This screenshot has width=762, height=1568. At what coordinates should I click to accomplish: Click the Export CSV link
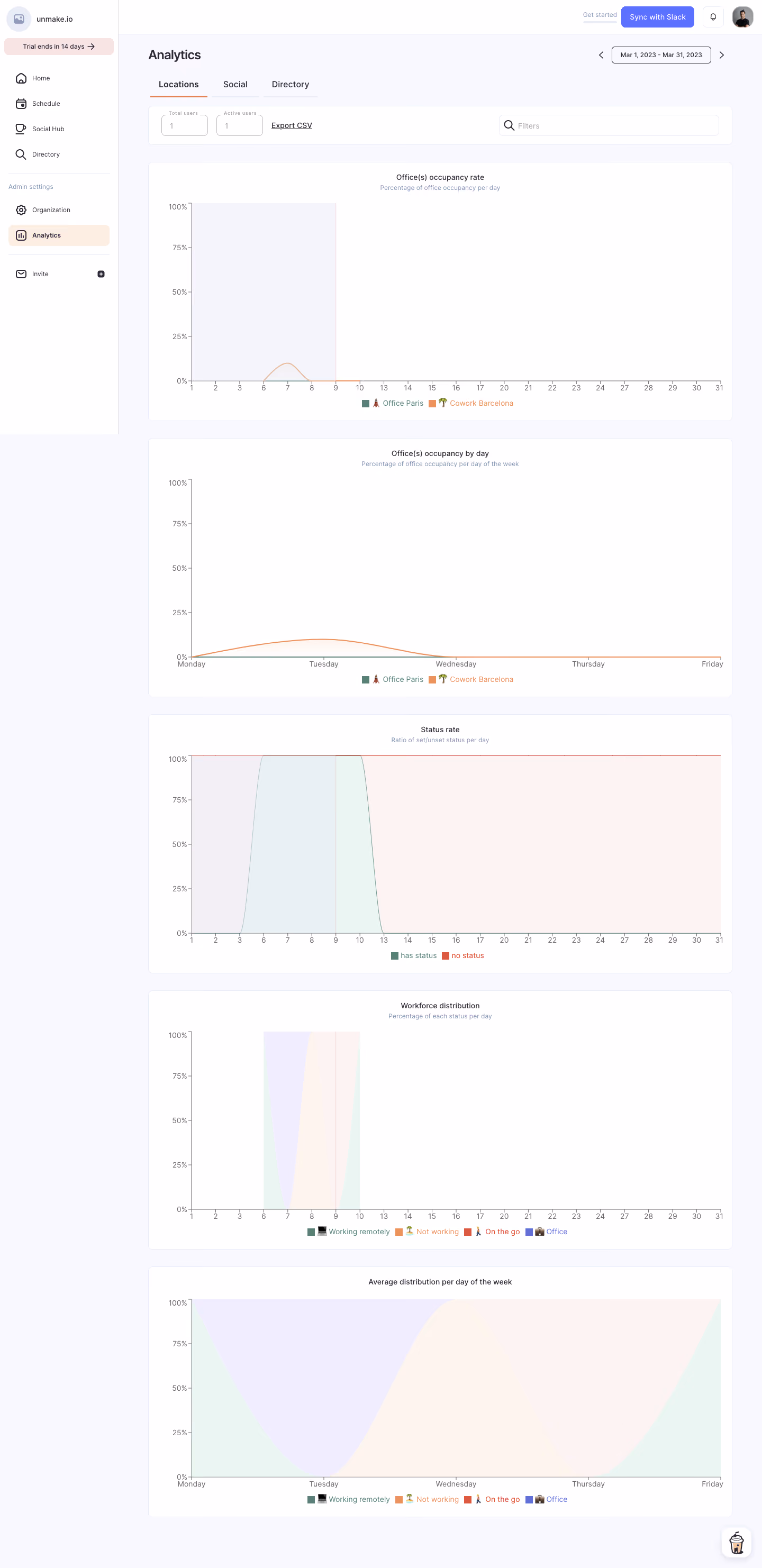(x=292, y=125)
